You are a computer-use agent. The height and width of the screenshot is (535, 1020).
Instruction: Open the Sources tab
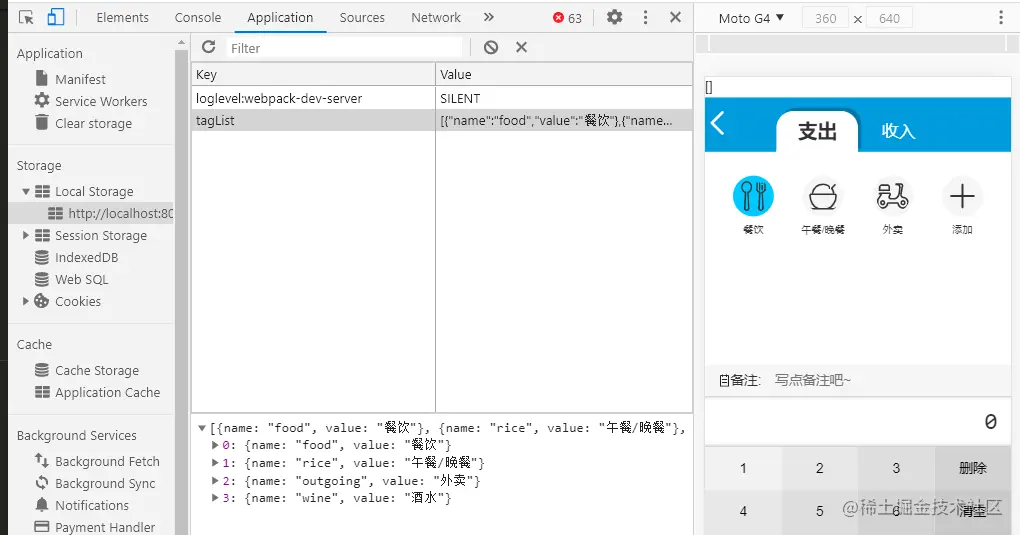coord(362,18)
